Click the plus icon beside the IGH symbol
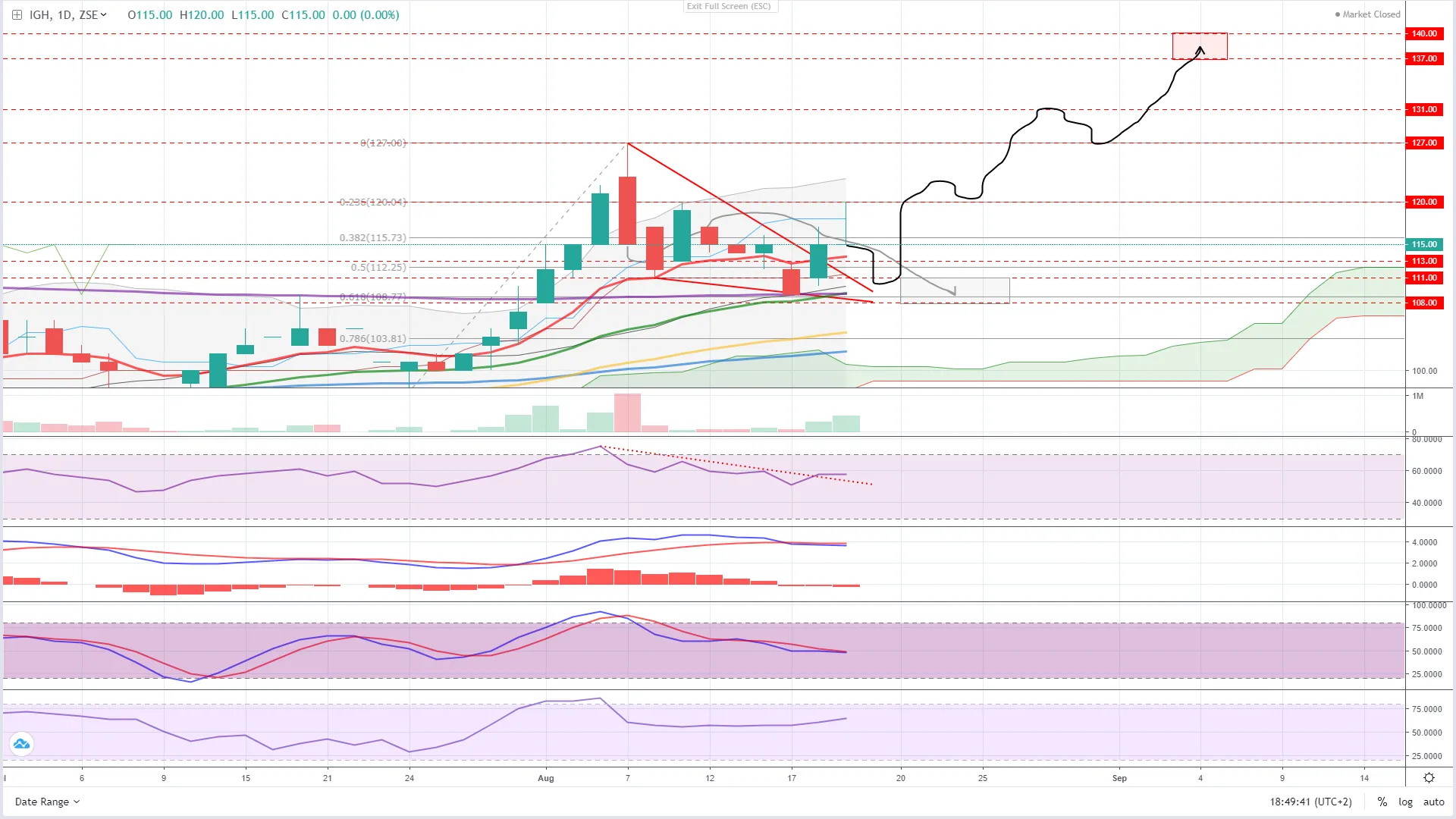Viewport: 1456px width, 819px height. point(17,14)
